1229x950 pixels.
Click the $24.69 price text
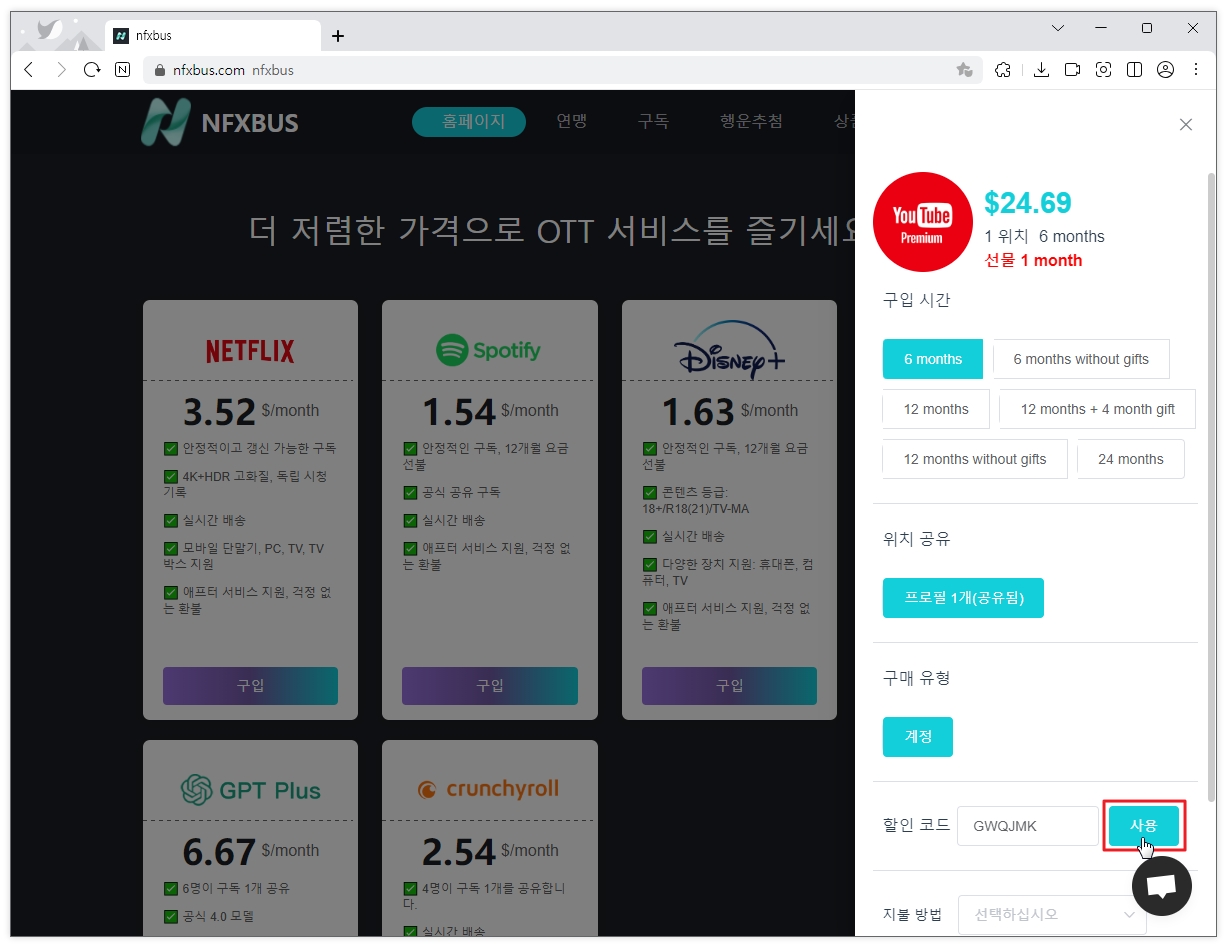pos(1027,203)
